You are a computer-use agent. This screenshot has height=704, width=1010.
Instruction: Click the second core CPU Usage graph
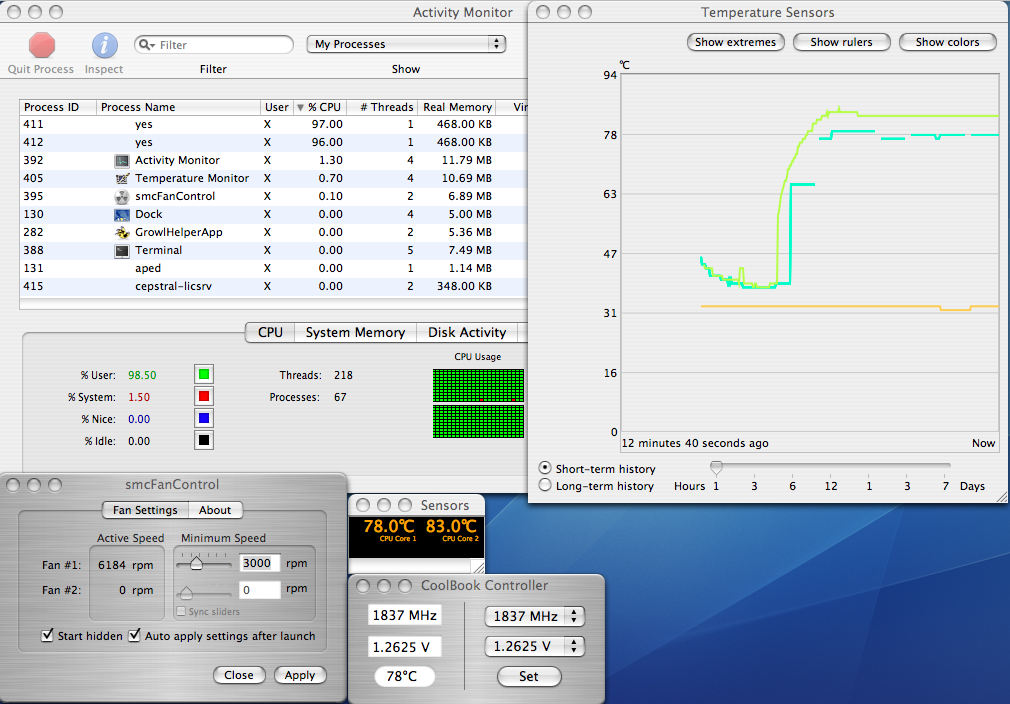click(478, 421)
